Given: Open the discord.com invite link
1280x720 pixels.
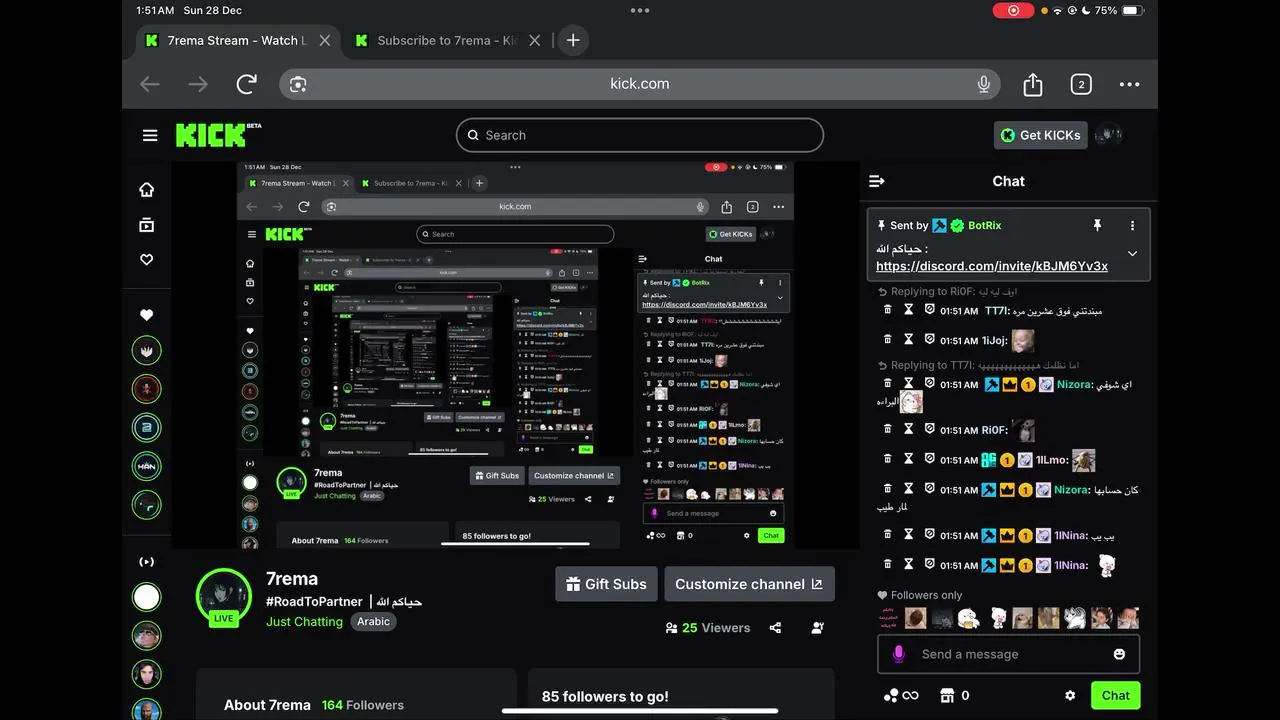Looking at the screenshot, I should click(992, 266).
